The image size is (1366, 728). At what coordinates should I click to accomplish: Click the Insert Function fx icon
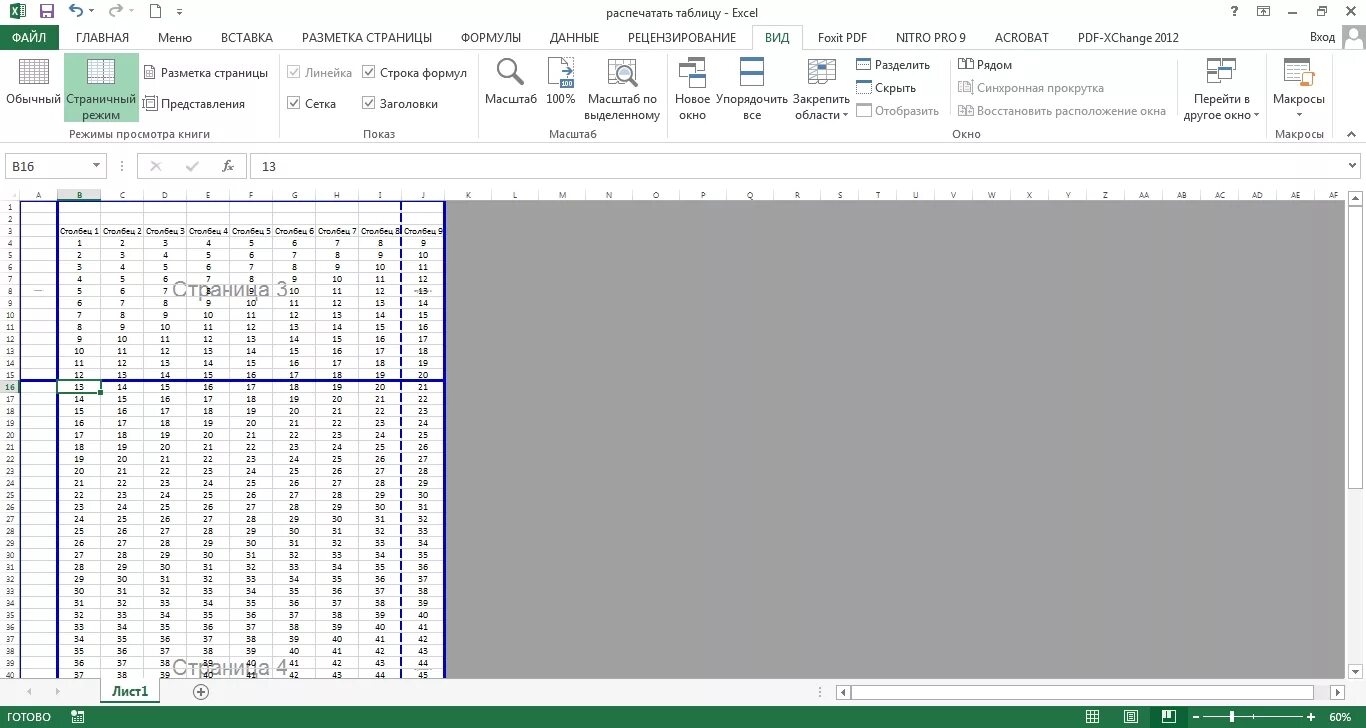tap(228, 166)
